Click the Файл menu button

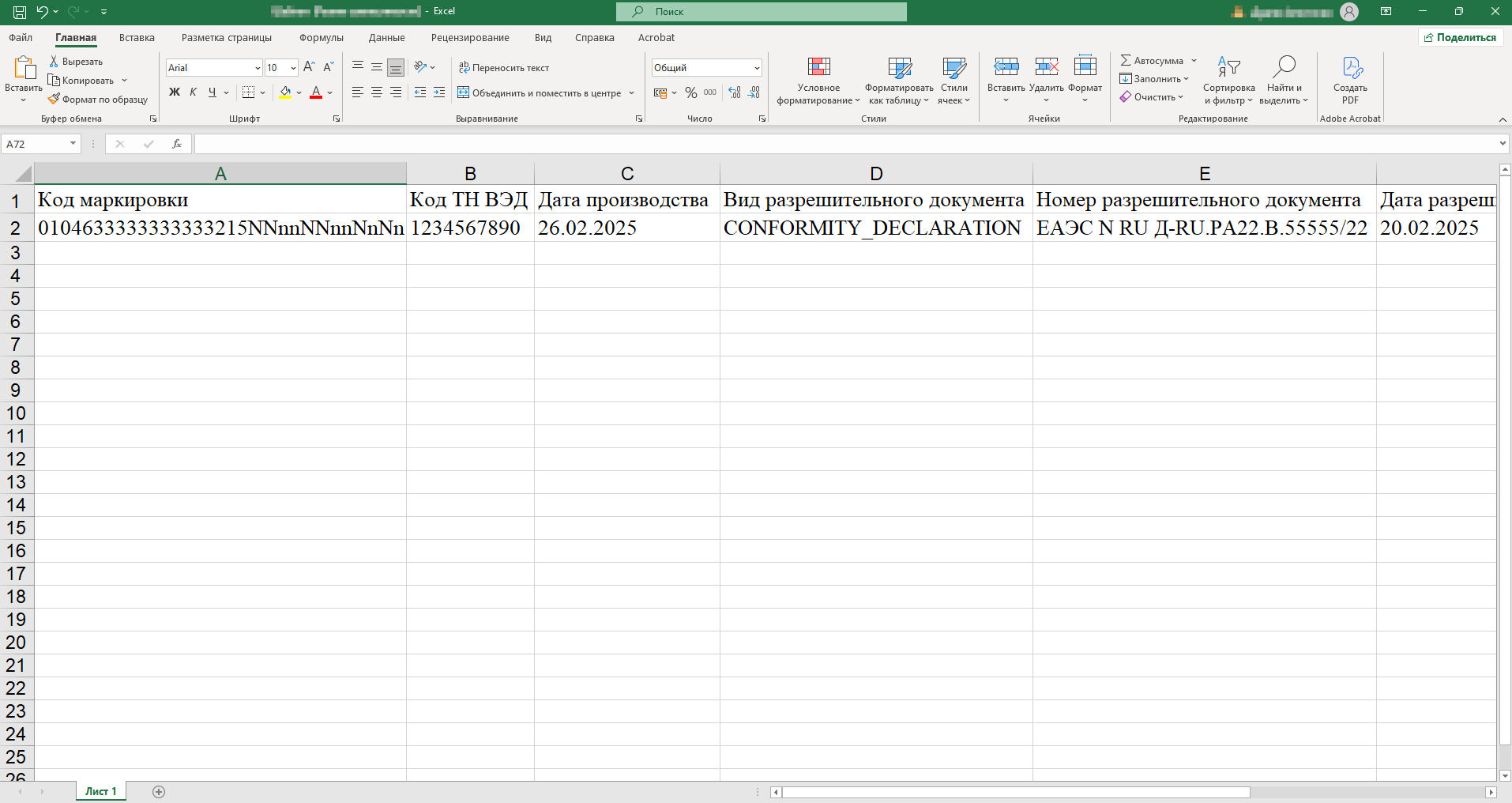(x=21, y=37)
